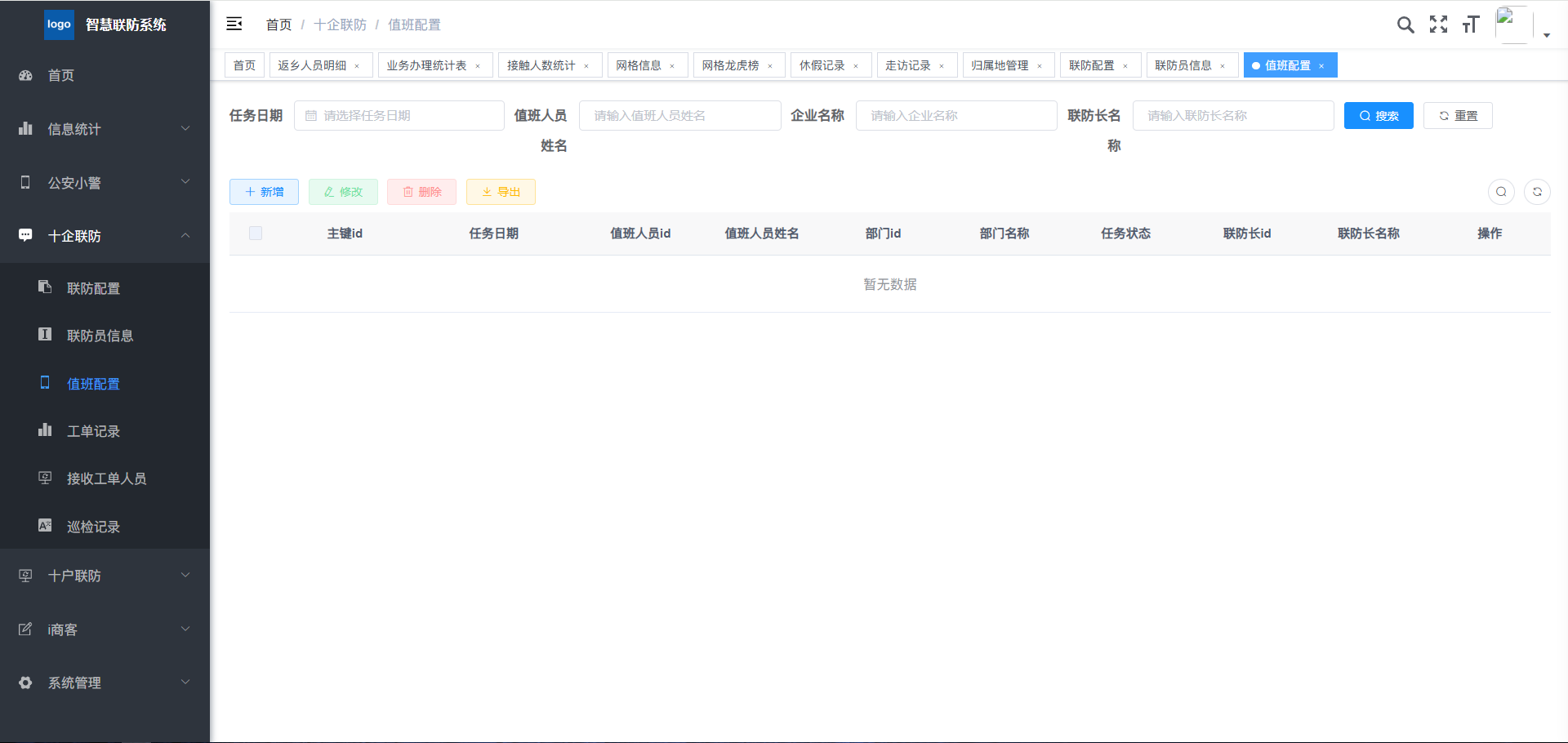Click the 首页 dashboard icon in sidebar
This screenshot has height=743, width=1568.
tap(25, 75)
